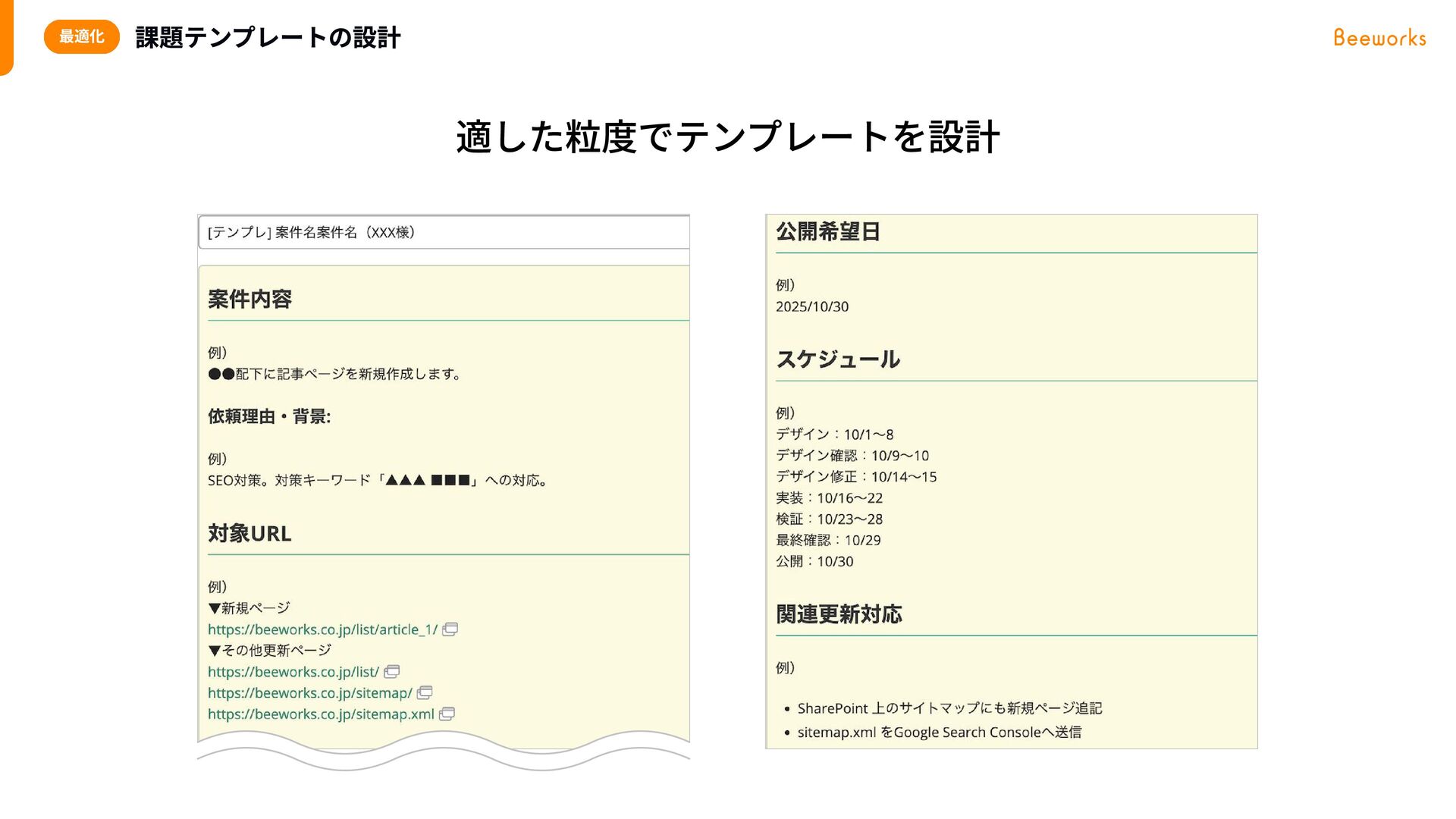Open the beeworks.co.jp/list/ link

(x=293, y=672)
